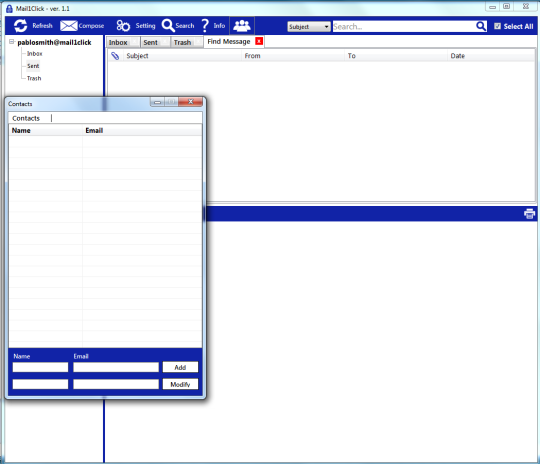This screenshot has height=464, width=540.
Task: Sort messages by Date column header
Action: tap(491, 56)
